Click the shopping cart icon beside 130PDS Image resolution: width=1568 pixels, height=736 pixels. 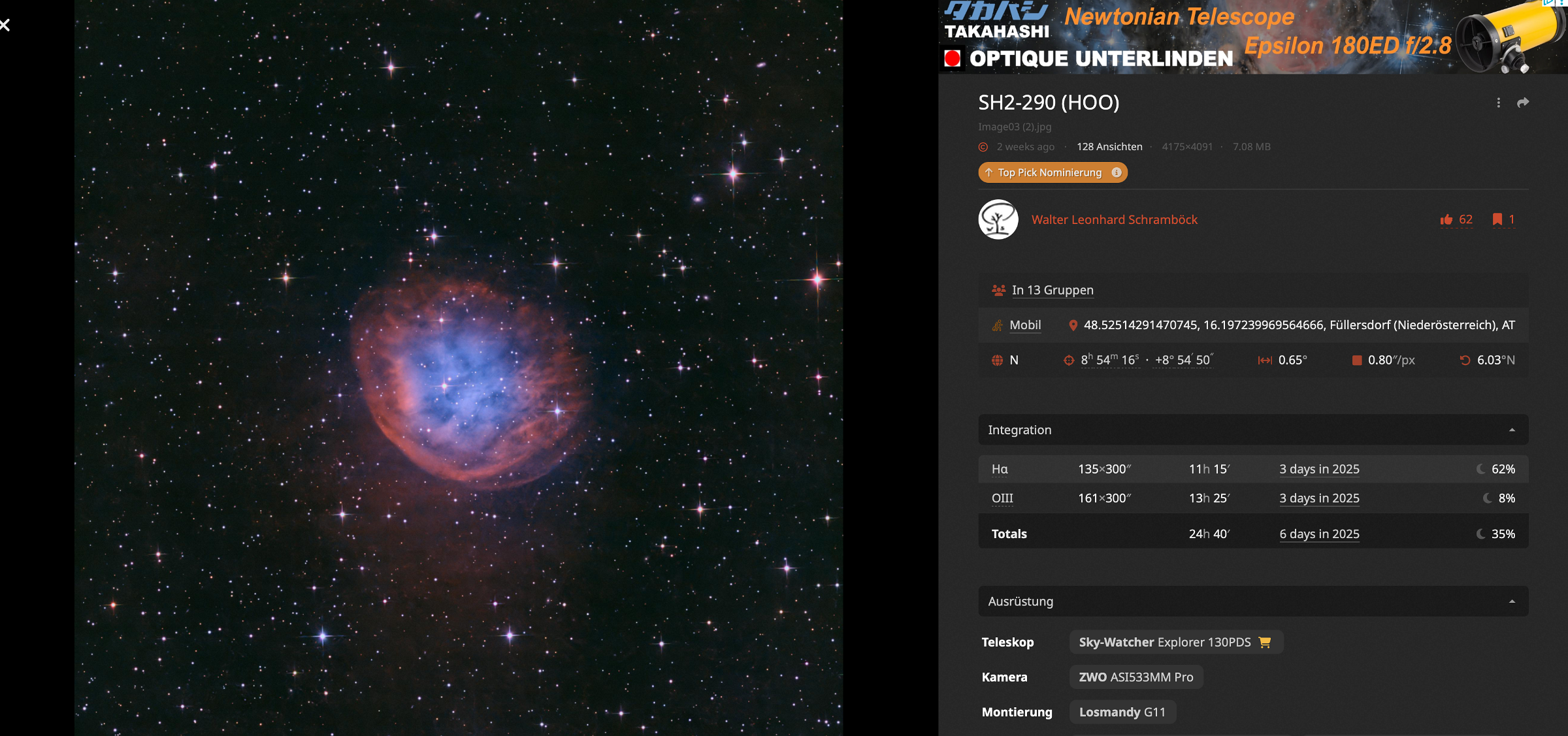1265,642
